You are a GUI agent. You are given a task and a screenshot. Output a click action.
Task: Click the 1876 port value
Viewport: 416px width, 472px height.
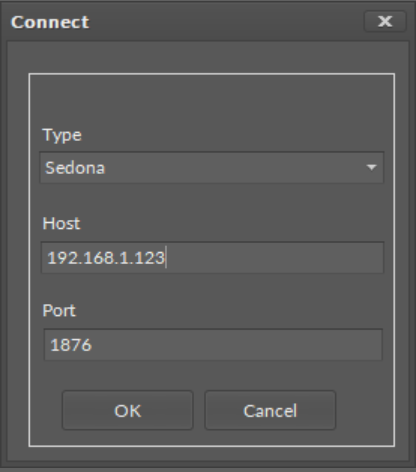point(71,345)
